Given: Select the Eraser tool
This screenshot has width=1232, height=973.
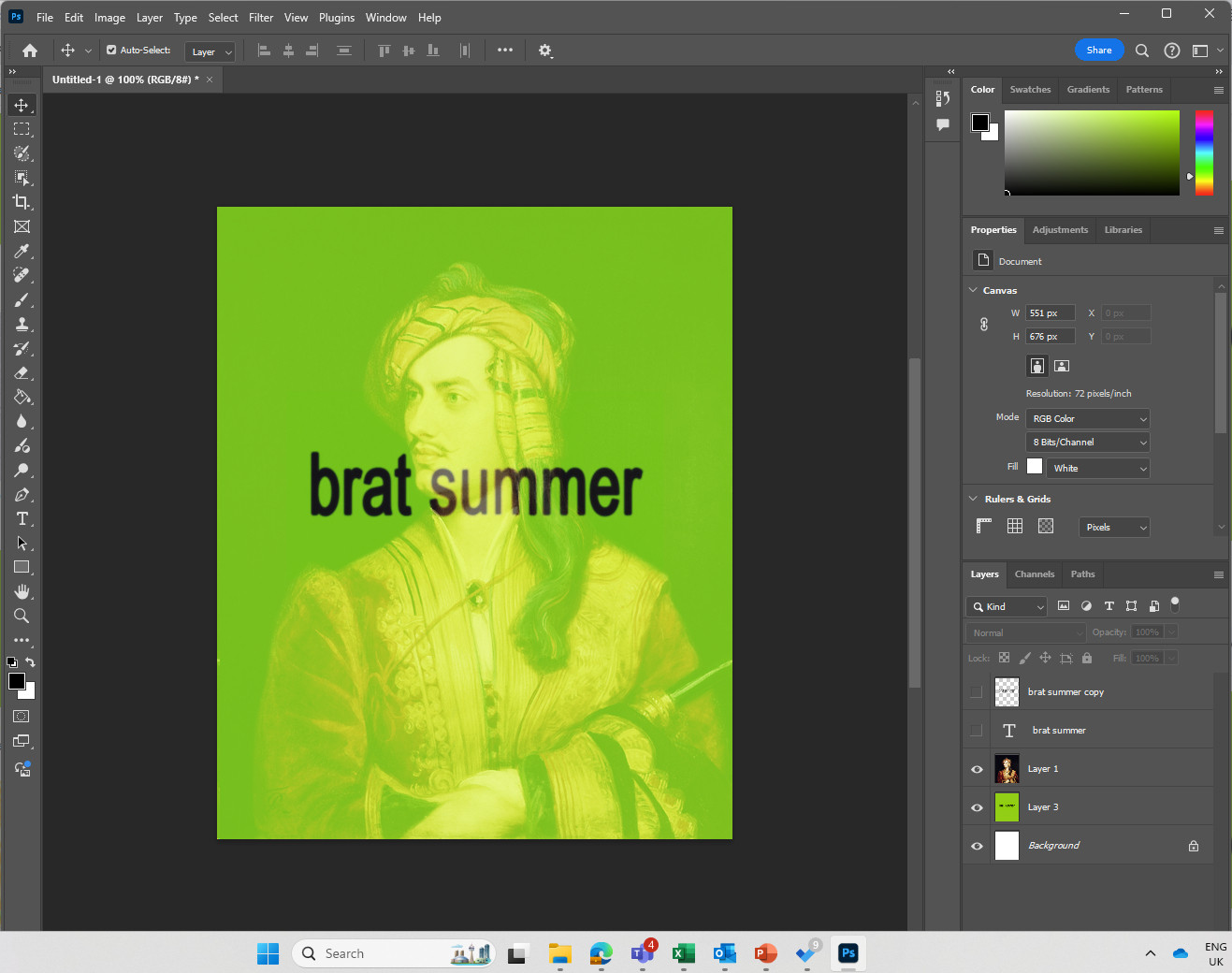Looking at the screenshot, I should [x=22, y=372].
